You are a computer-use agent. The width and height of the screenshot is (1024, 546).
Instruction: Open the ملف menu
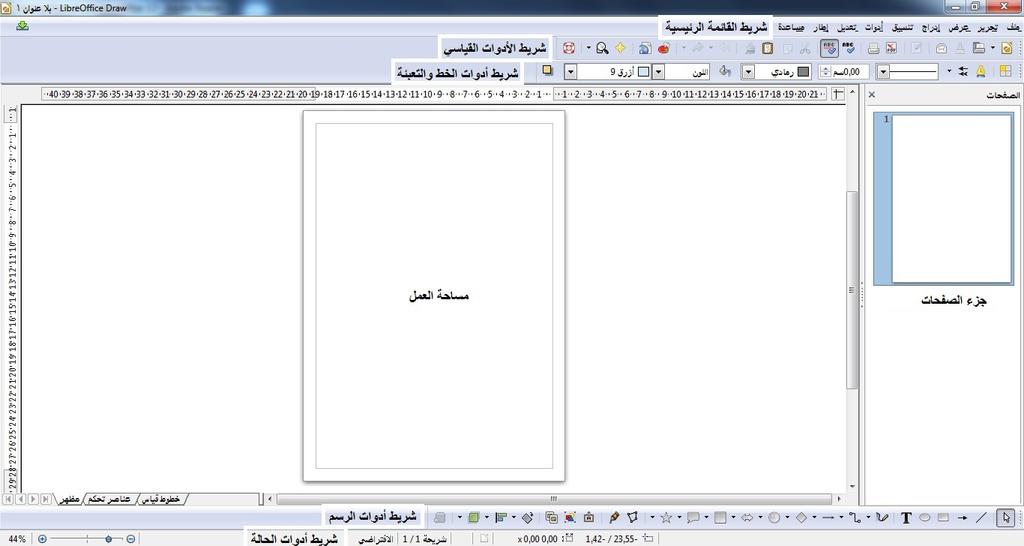[x=1013, y=27]
